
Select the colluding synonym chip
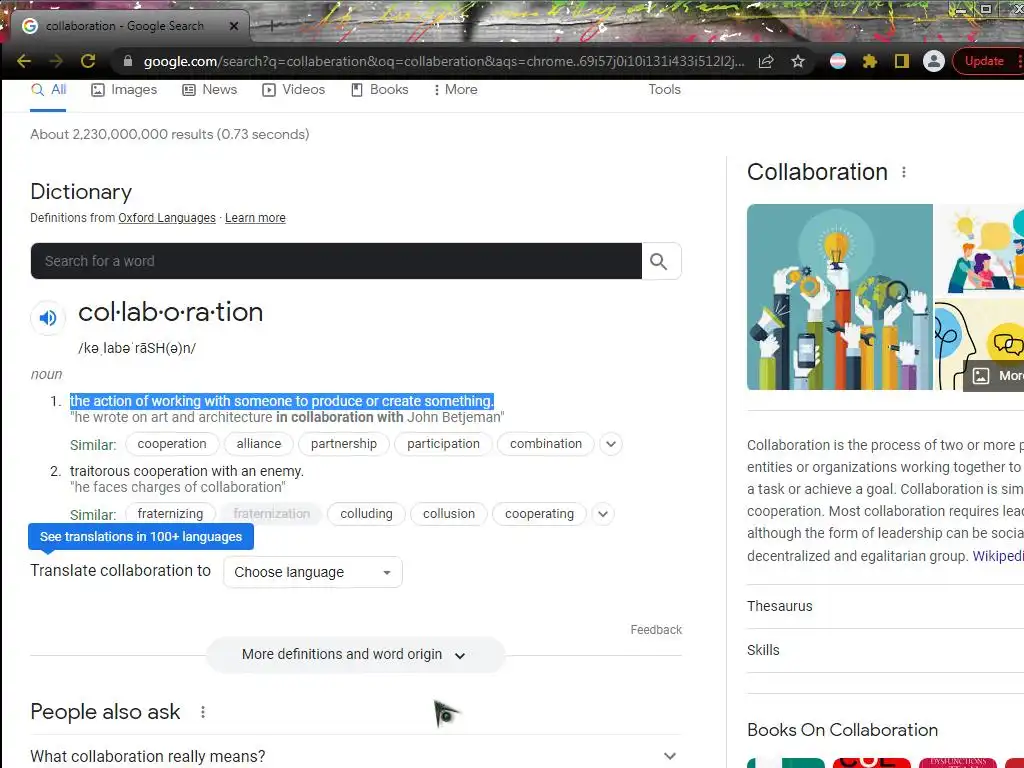point(366,514)
